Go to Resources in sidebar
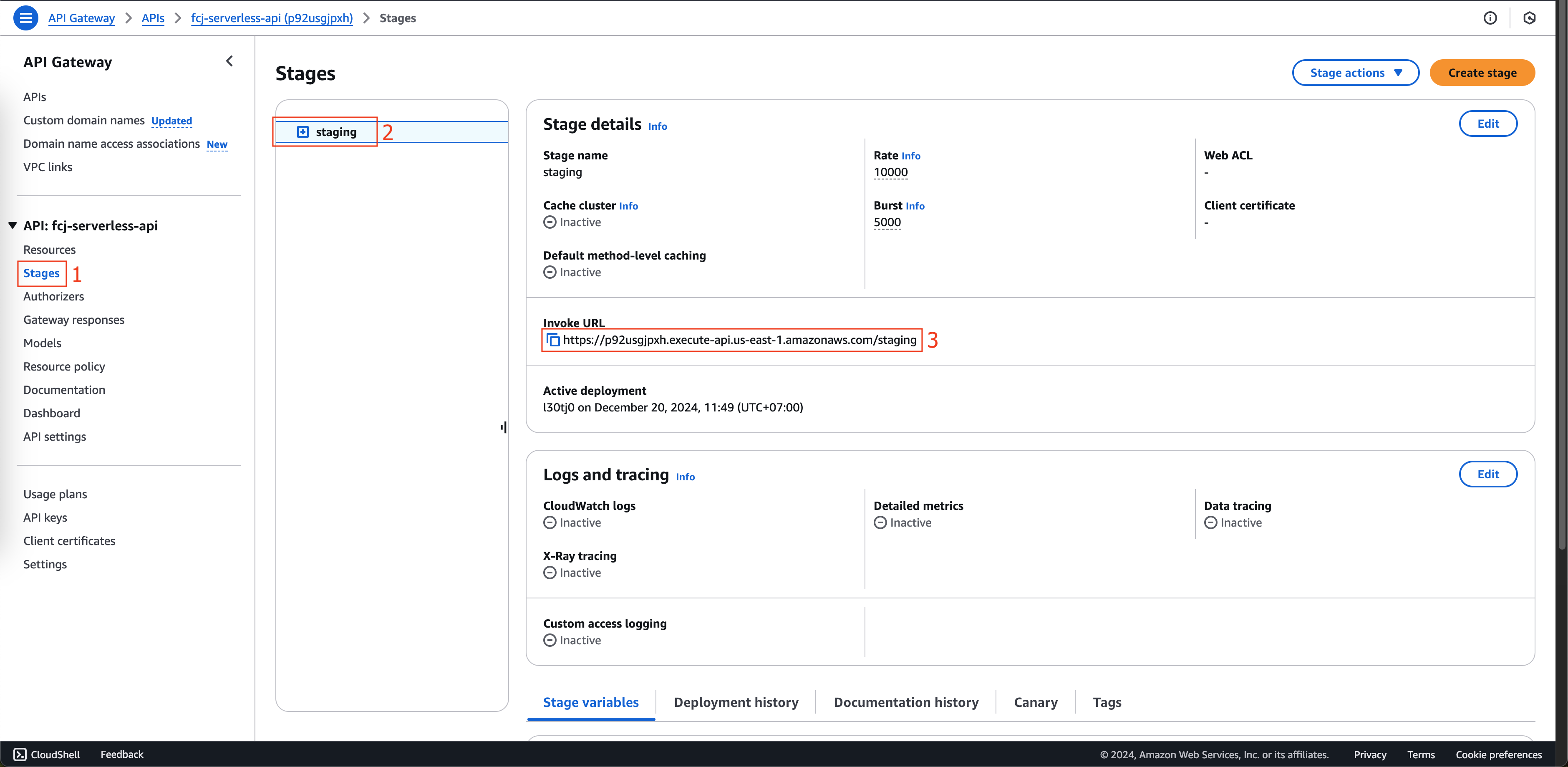The image size is (1568, 767). (x=49, y=250)
